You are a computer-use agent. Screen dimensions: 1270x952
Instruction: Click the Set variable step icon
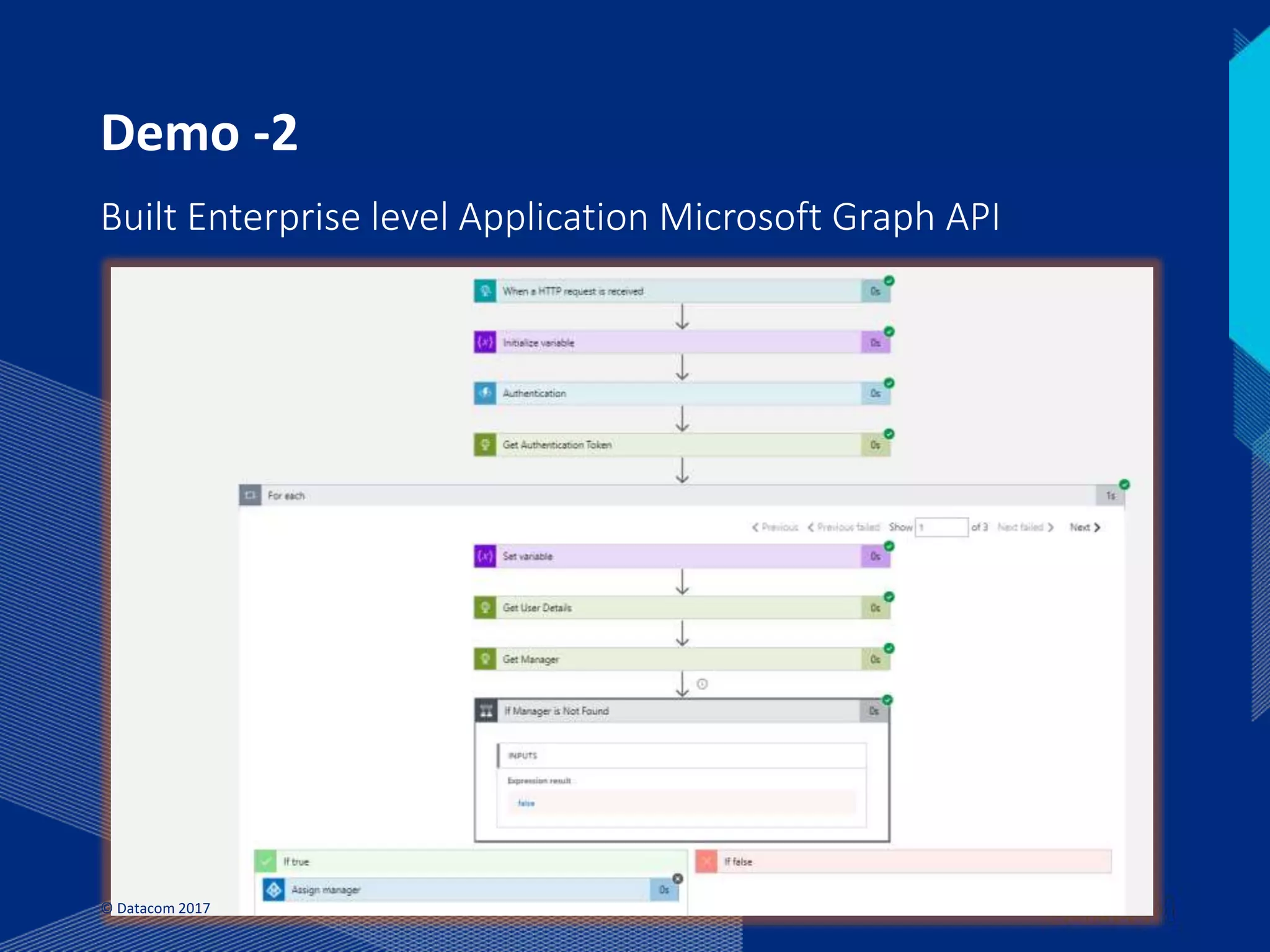[x=485, y=556]
